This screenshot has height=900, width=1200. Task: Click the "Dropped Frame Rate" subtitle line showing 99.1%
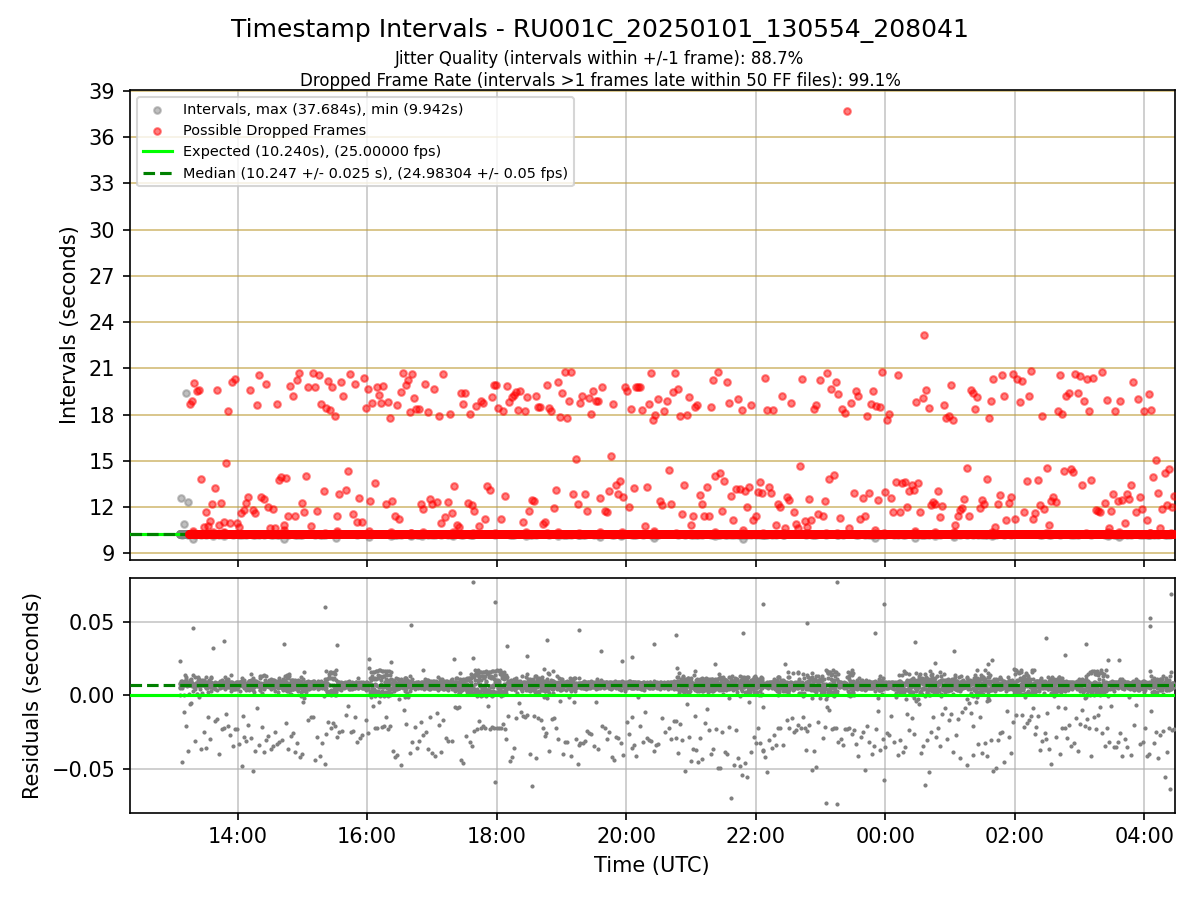pos(600,80)
